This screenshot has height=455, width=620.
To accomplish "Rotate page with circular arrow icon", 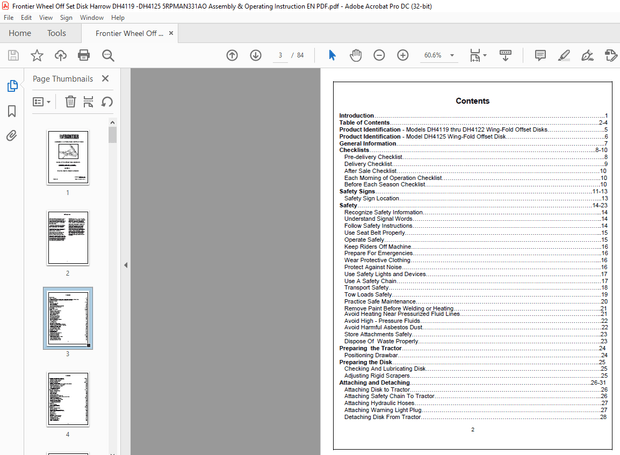I will 107,102.
